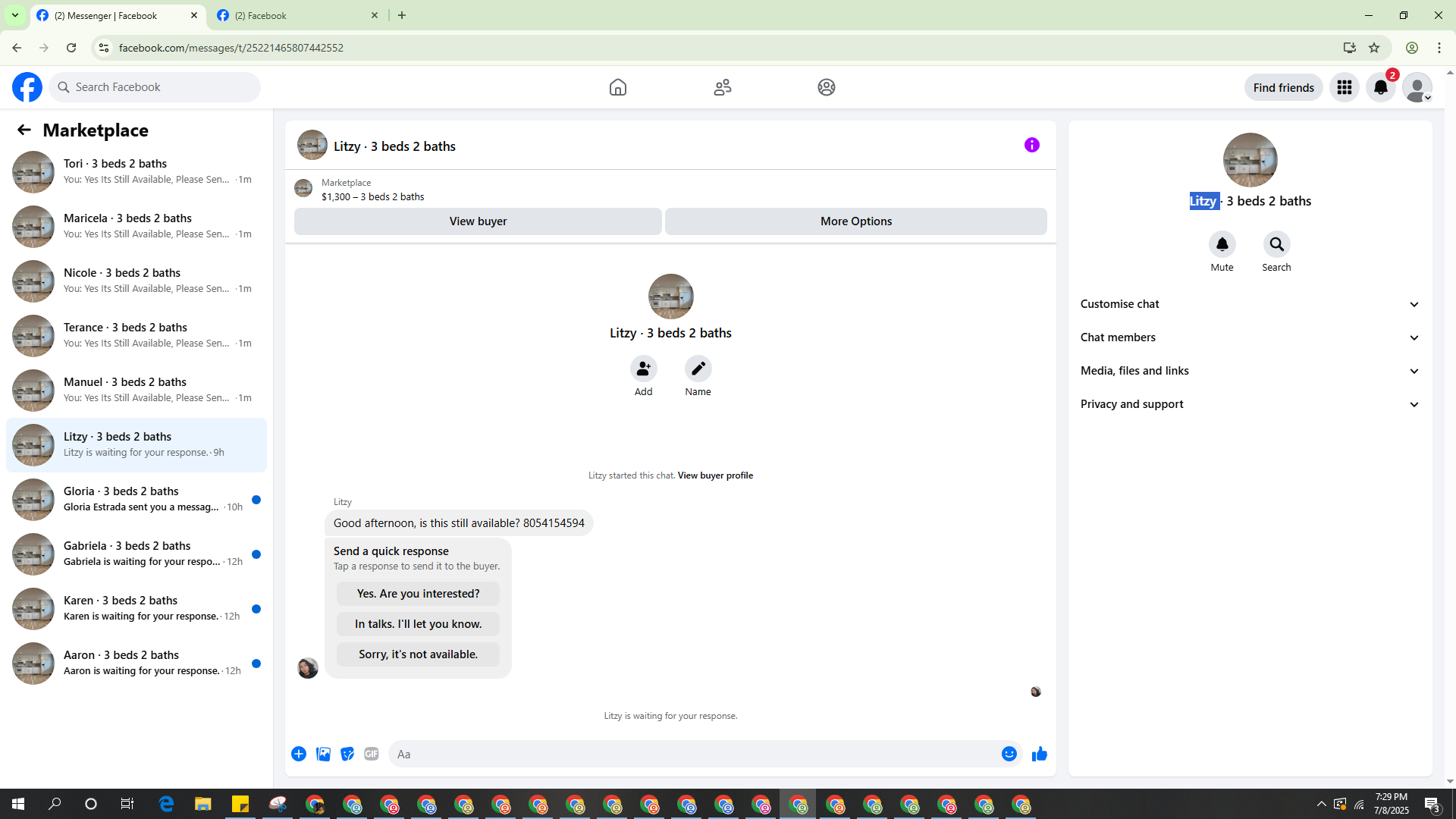Click the purple conversation info icon
The width and height of the screenshot is (1456, 819).
(x=1031, y=145)
